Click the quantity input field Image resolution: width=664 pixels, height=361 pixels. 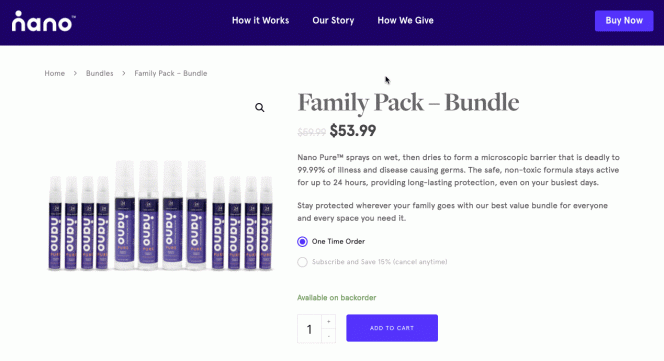point(310,329)
